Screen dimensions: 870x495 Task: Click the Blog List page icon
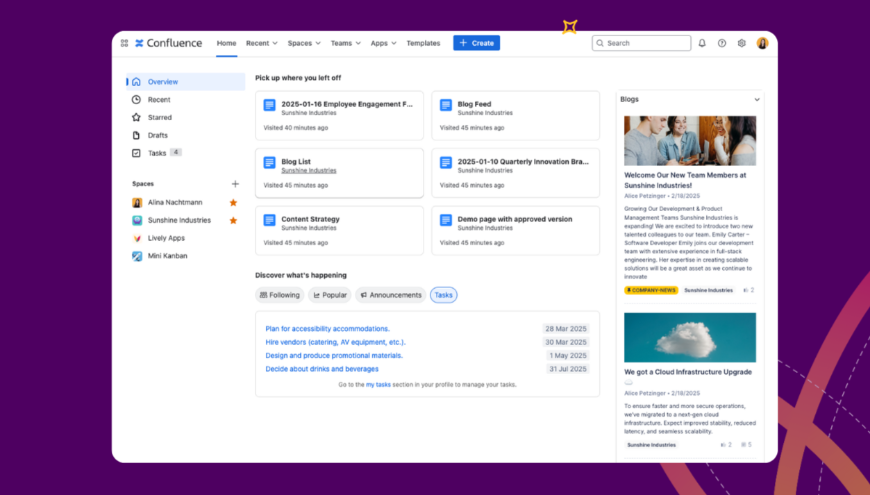(x=269, y=163)
